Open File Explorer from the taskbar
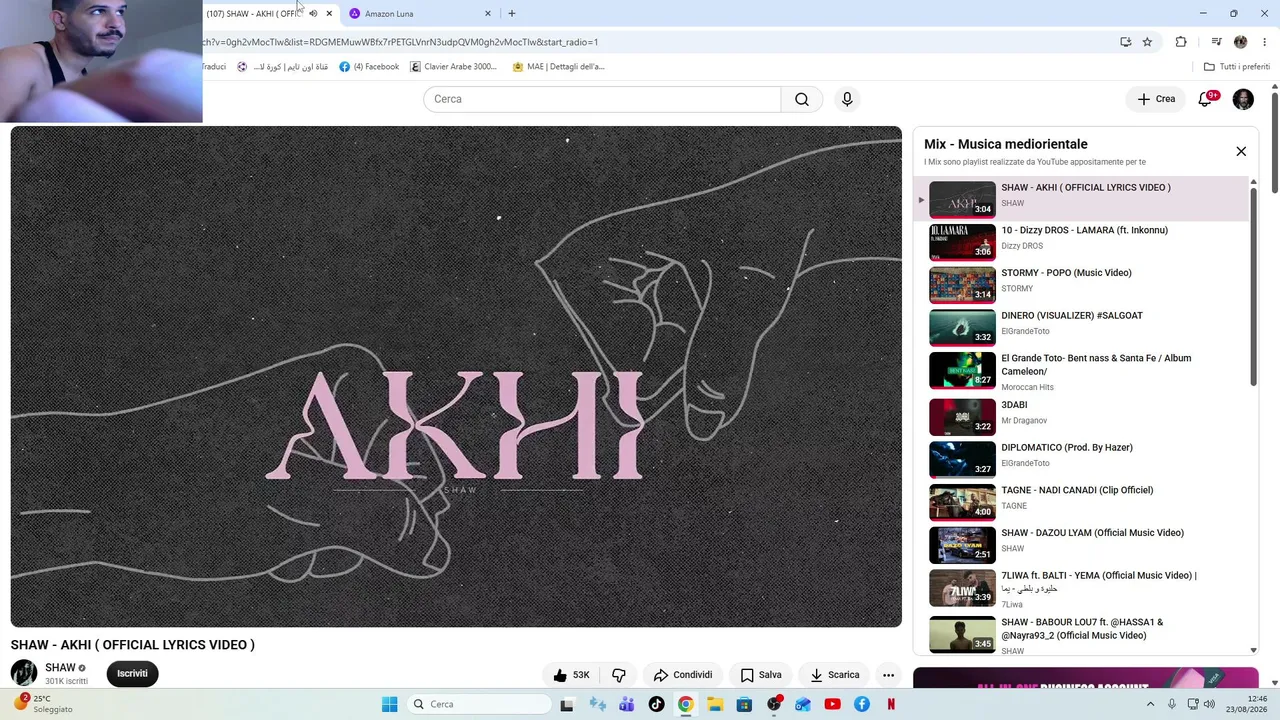Viewport: 1280px width, 720px height. tap(715, 704)
